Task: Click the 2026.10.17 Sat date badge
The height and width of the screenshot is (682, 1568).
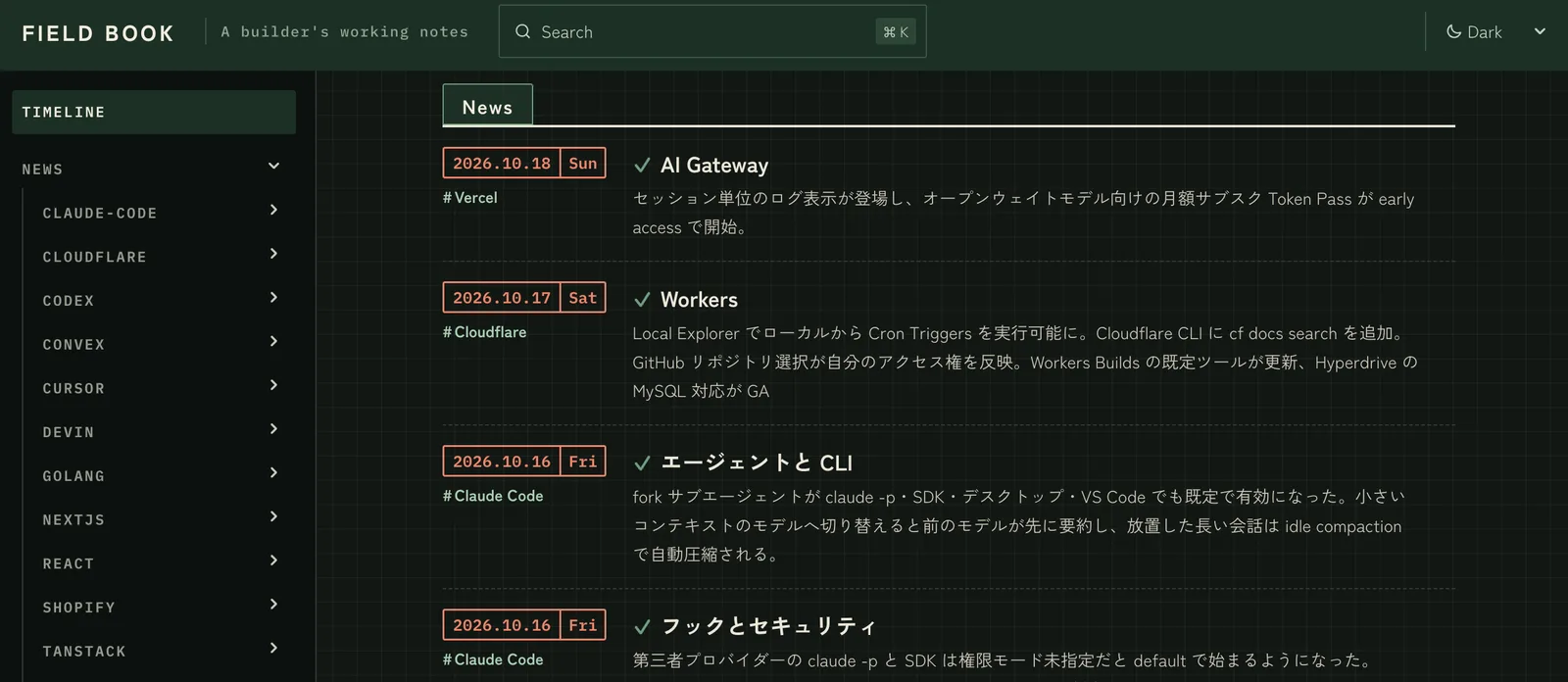Action: pos(524,298)
